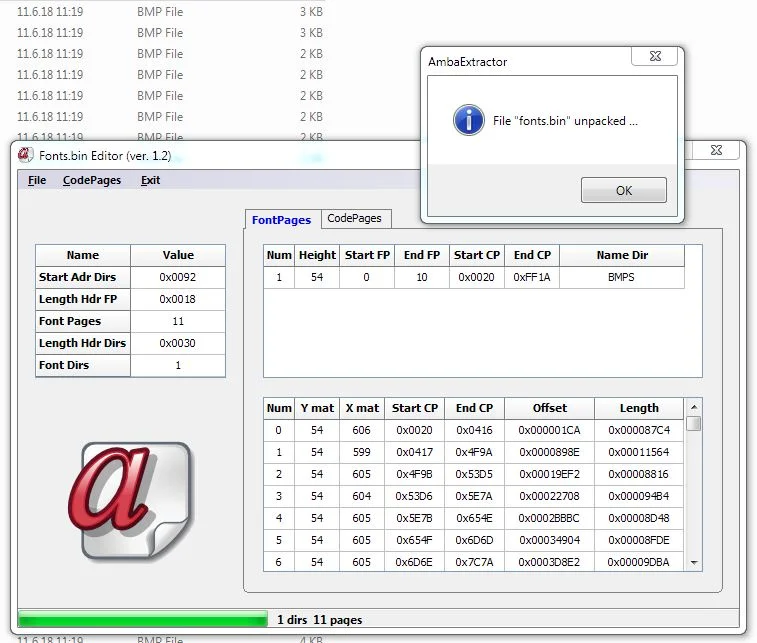Select the Length Hdr FP value 0x0018
The width and height of the screenshot is (757, 643).
[178, 299]
